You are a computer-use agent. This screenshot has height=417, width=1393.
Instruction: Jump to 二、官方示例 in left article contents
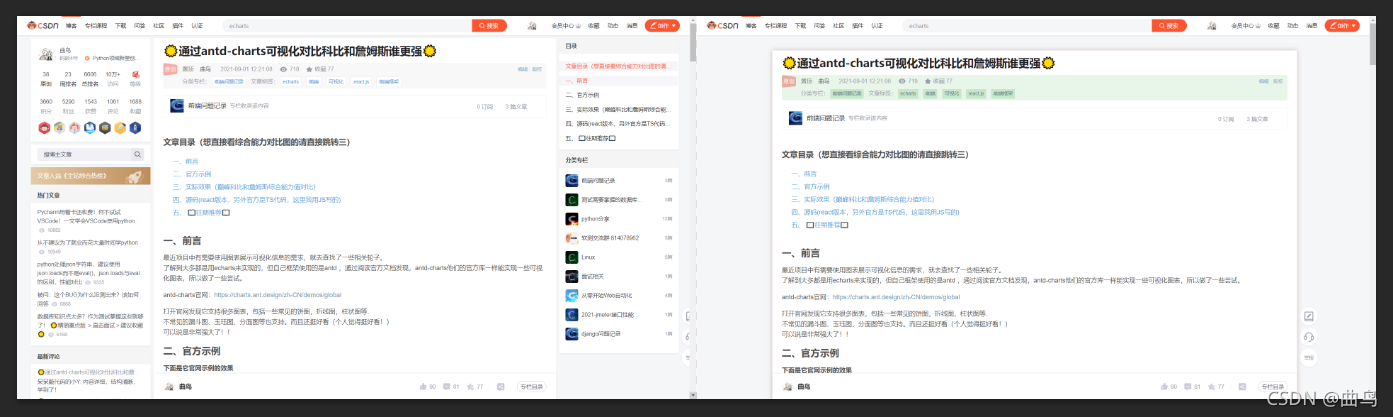coord(192,174)
